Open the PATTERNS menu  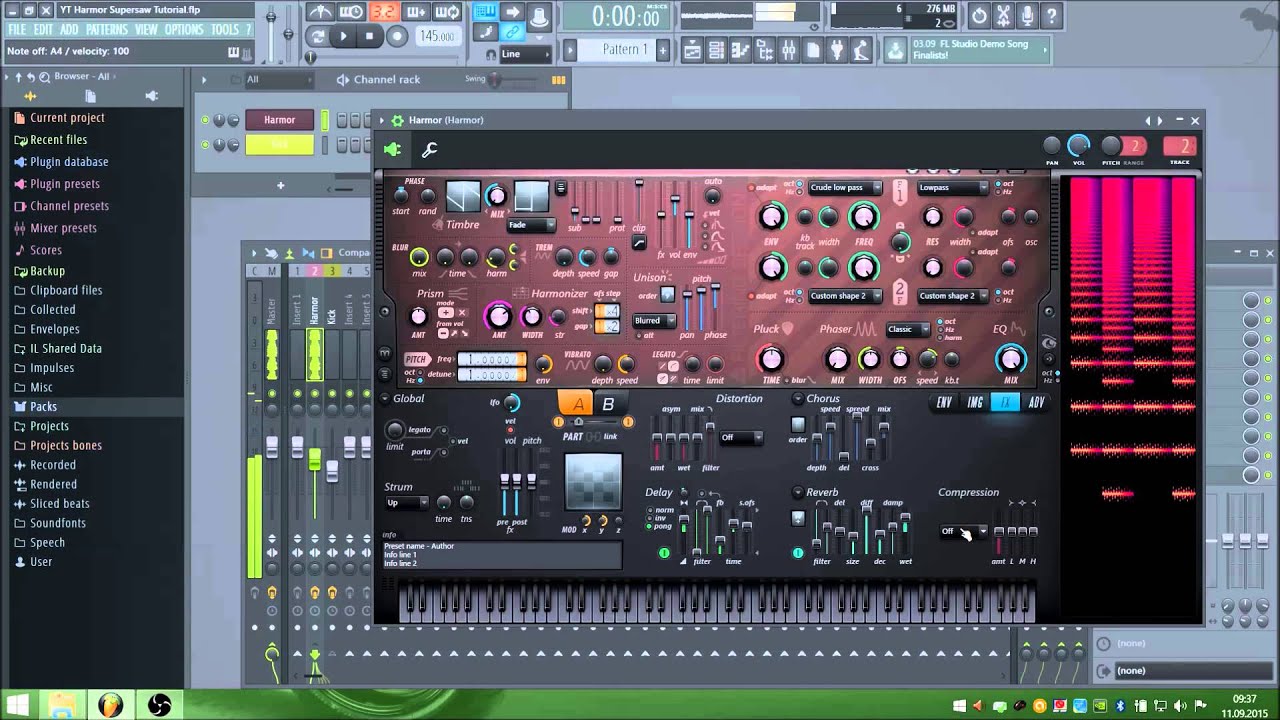106,30
